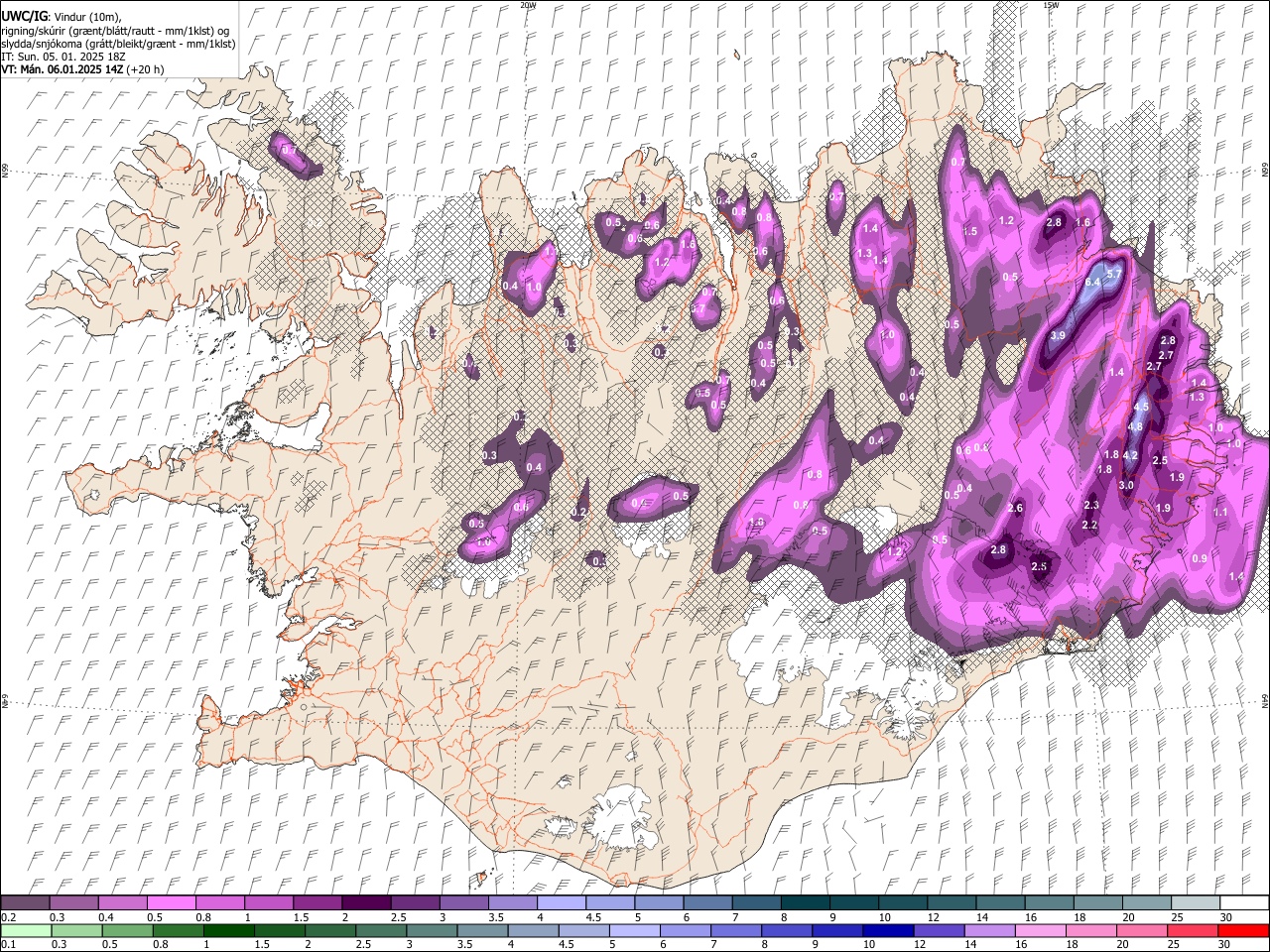This screenshot has width=1270, height=952.
Task: Click the '1.6' precipitation value on map
Action: click(x=1083, y=223)
